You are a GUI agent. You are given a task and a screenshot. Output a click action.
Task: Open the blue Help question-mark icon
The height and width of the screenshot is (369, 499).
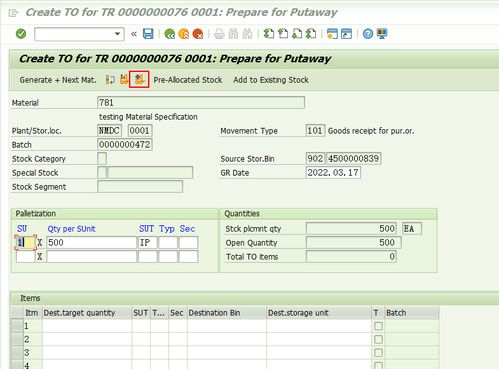pyautogui.click(x=368, y=34)
